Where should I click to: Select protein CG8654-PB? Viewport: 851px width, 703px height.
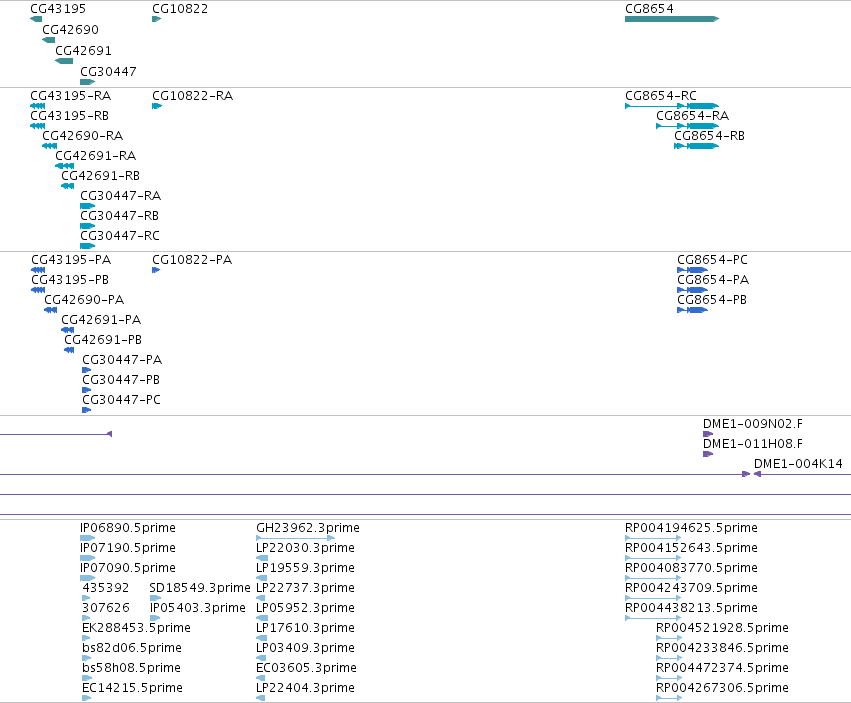click(713, 300)
